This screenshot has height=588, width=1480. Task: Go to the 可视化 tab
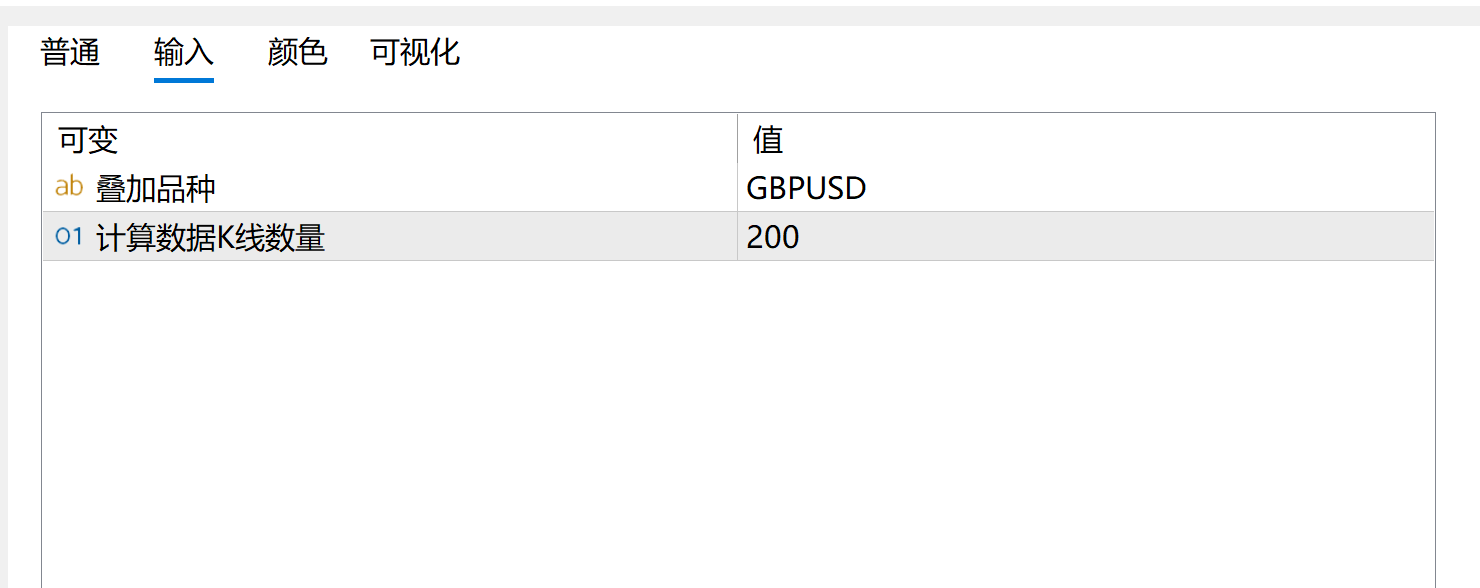(x=415, y=52)
